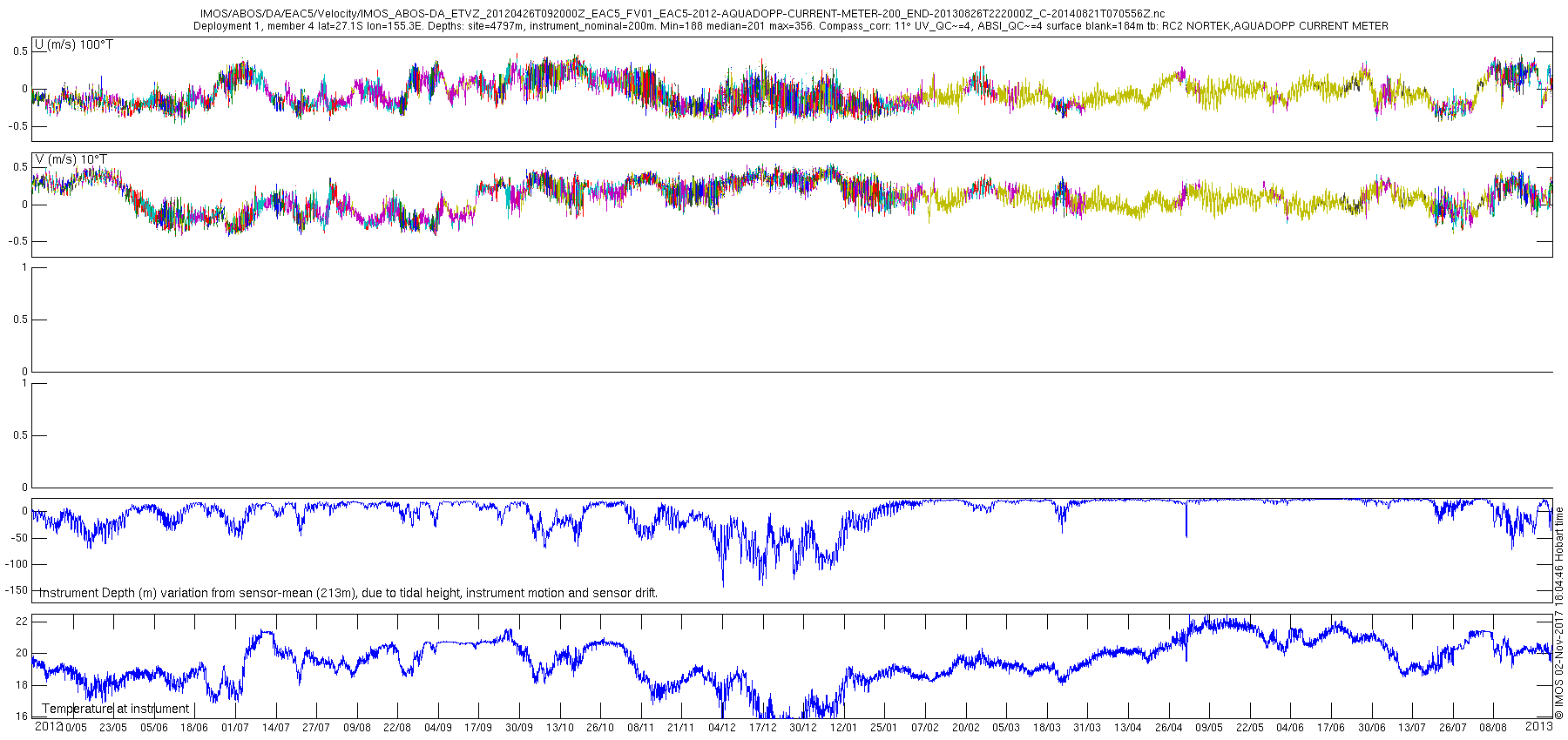Click the '09/05' date tick label
1568x740 pixels.
(1209, 728)
